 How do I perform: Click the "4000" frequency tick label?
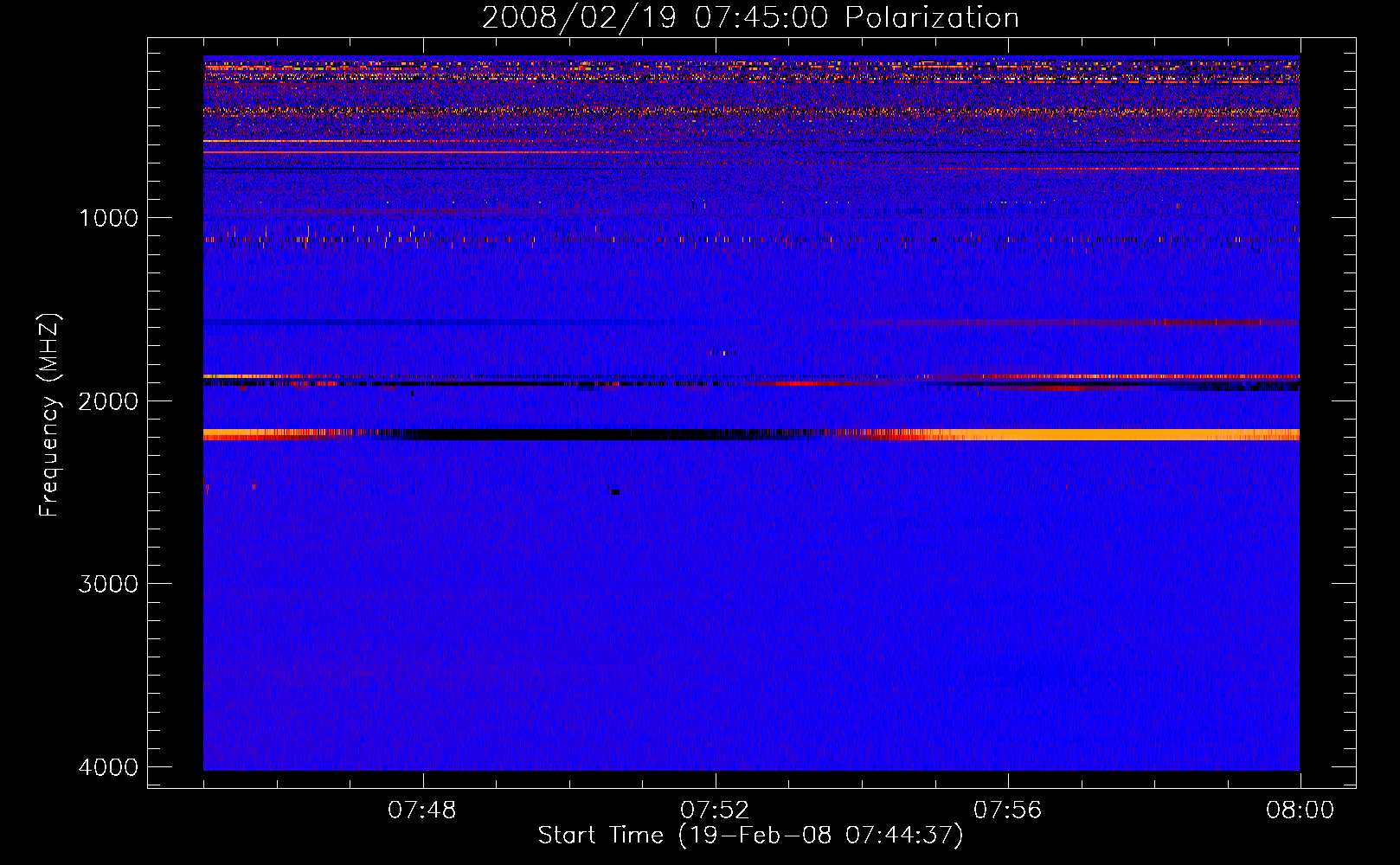108,767
